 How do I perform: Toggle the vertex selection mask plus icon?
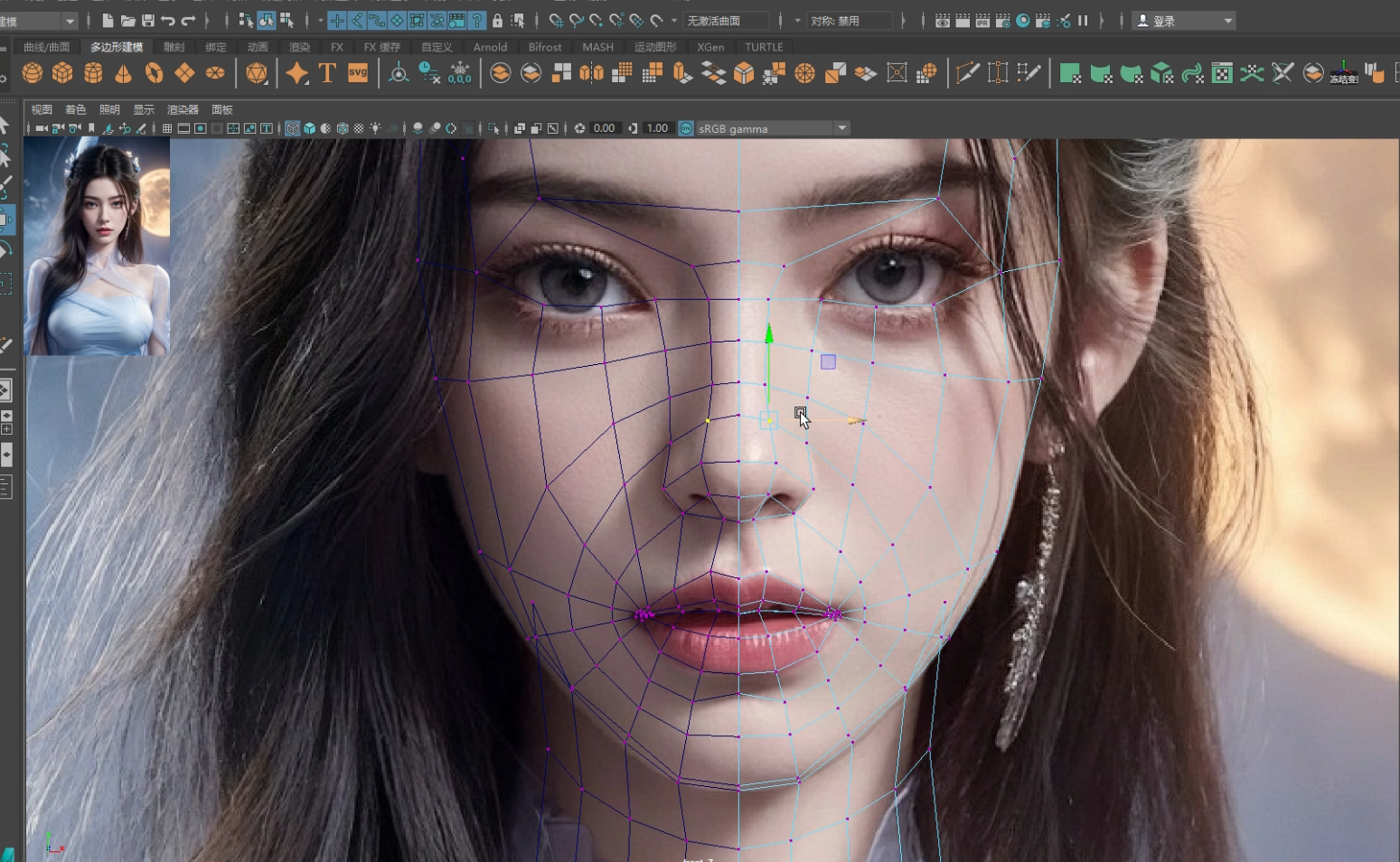(337, 20)
